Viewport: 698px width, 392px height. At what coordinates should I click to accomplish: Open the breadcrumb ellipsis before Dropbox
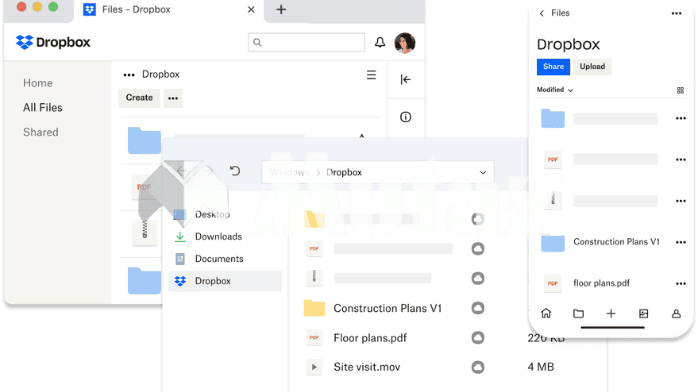pos(129,75)
